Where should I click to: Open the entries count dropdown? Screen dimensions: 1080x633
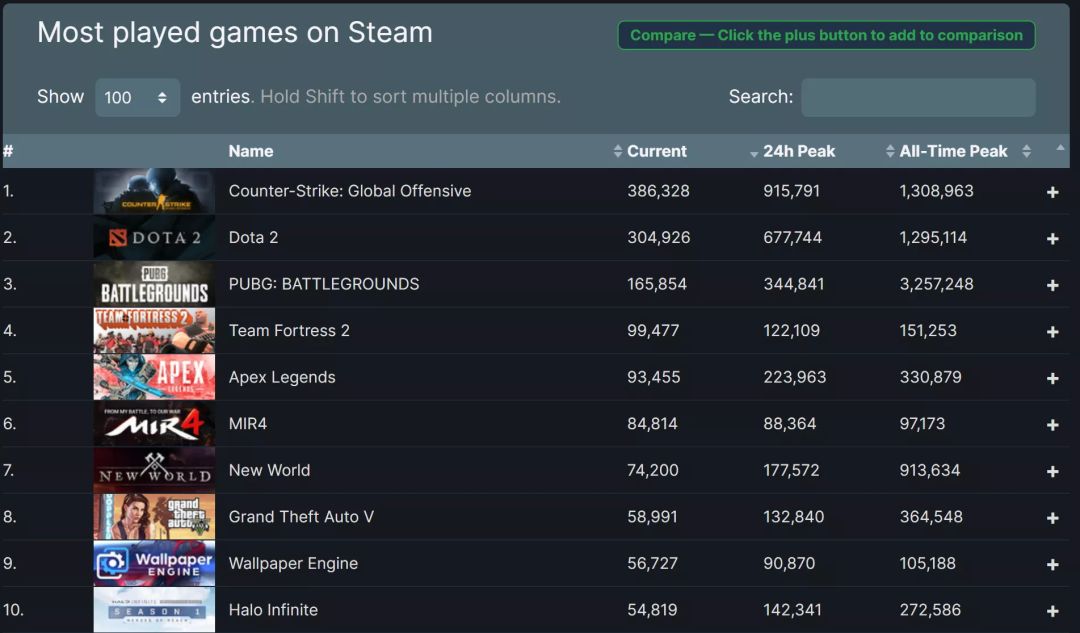pyautogui.click(x=137, y=97)
